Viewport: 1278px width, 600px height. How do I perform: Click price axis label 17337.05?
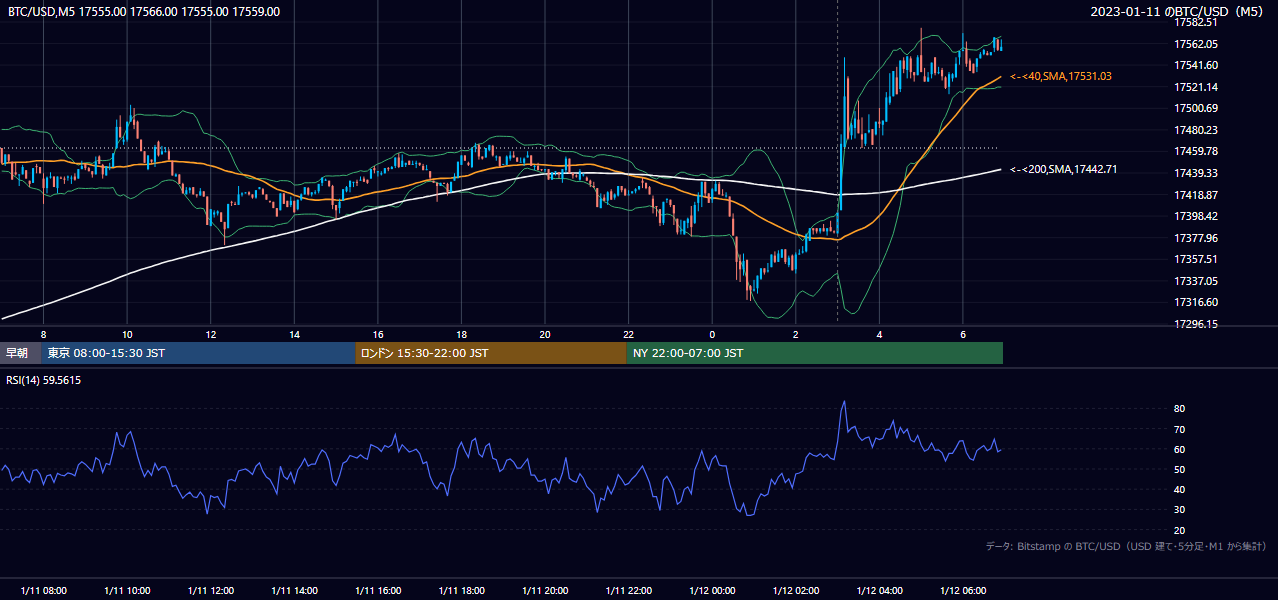click(x=1195, y=281)
